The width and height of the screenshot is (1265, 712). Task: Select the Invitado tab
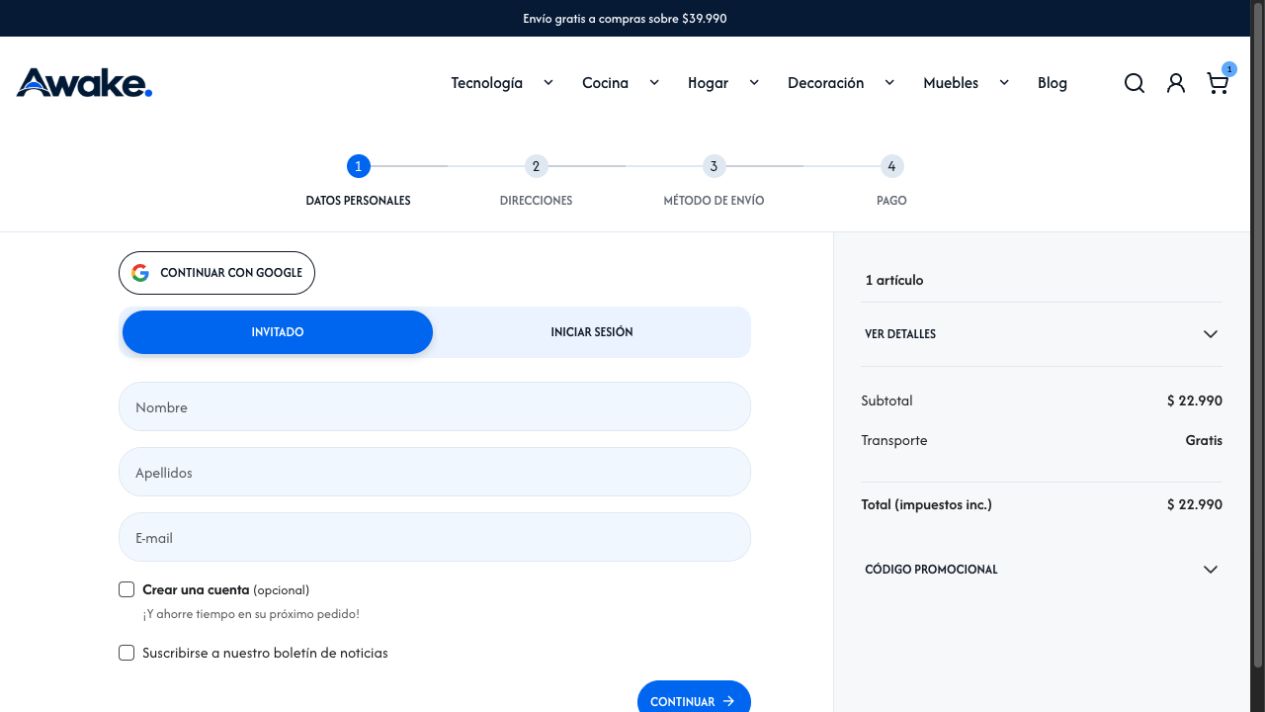coord(277,332)
